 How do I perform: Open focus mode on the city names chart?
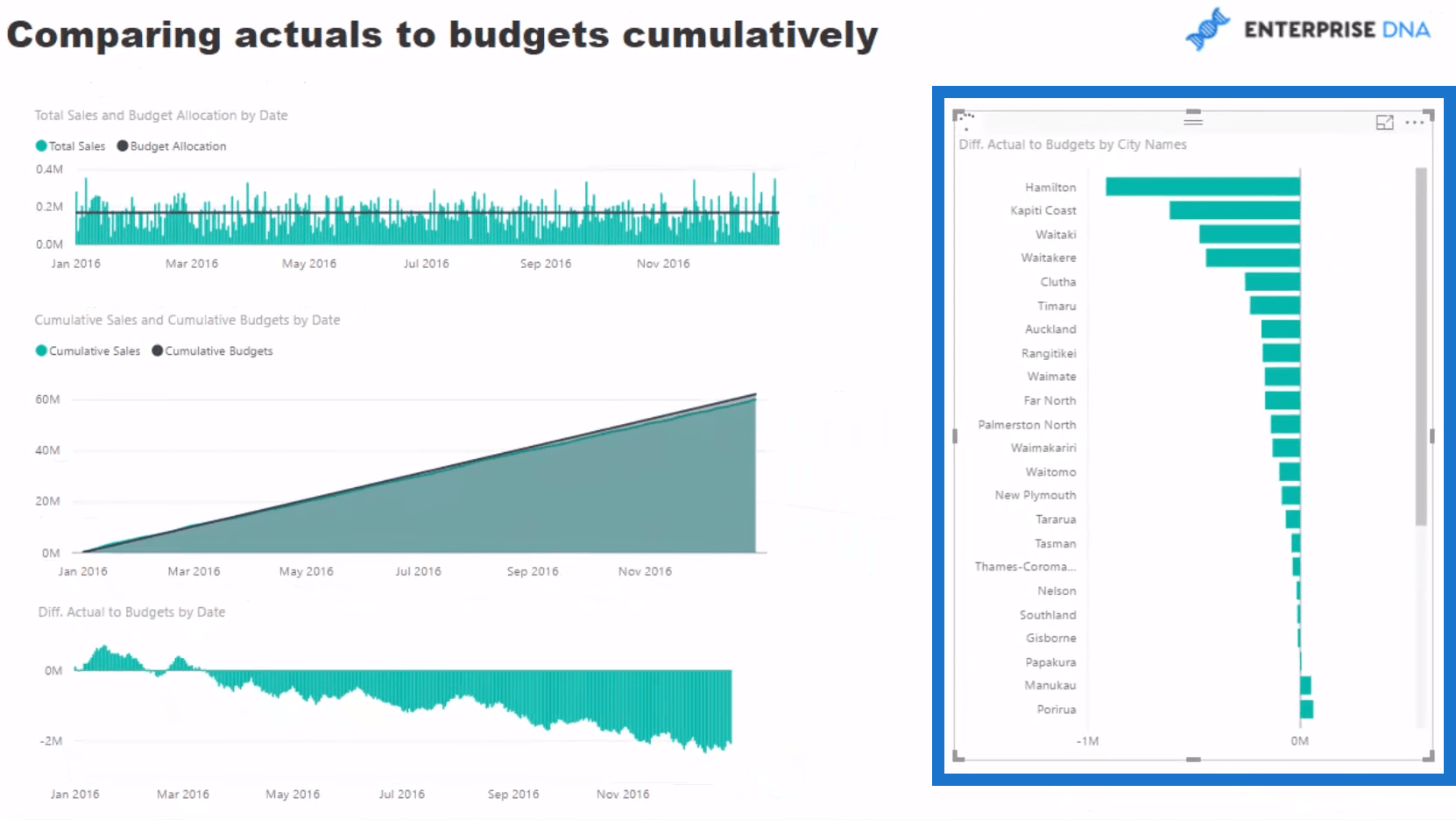[1384, 123]
